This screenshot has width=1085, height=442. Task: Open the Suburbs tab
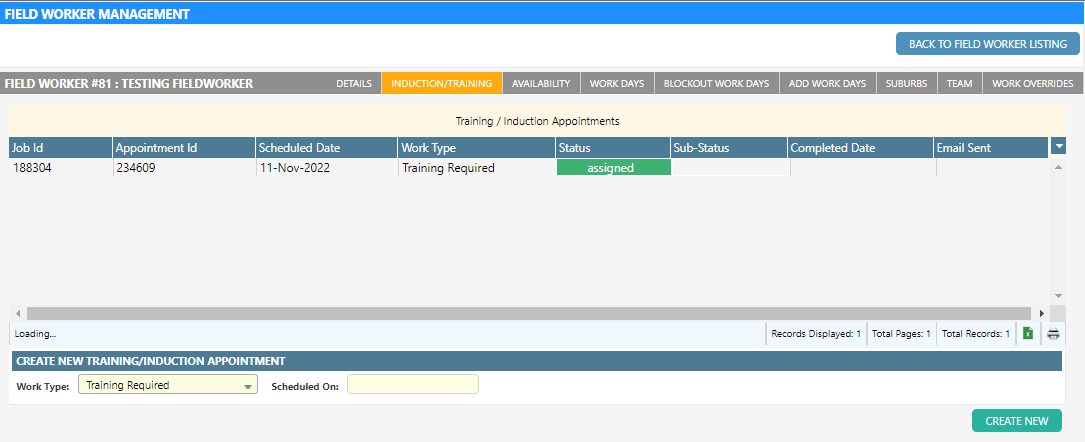(x=906, y=84)
